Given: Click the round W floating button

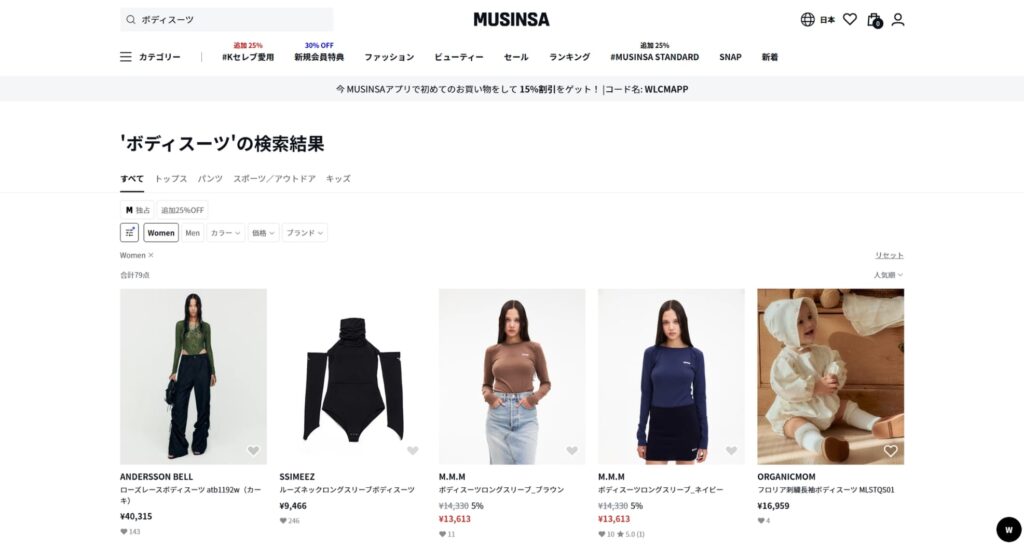Looking at the screenshot, I should [1008, 529].
